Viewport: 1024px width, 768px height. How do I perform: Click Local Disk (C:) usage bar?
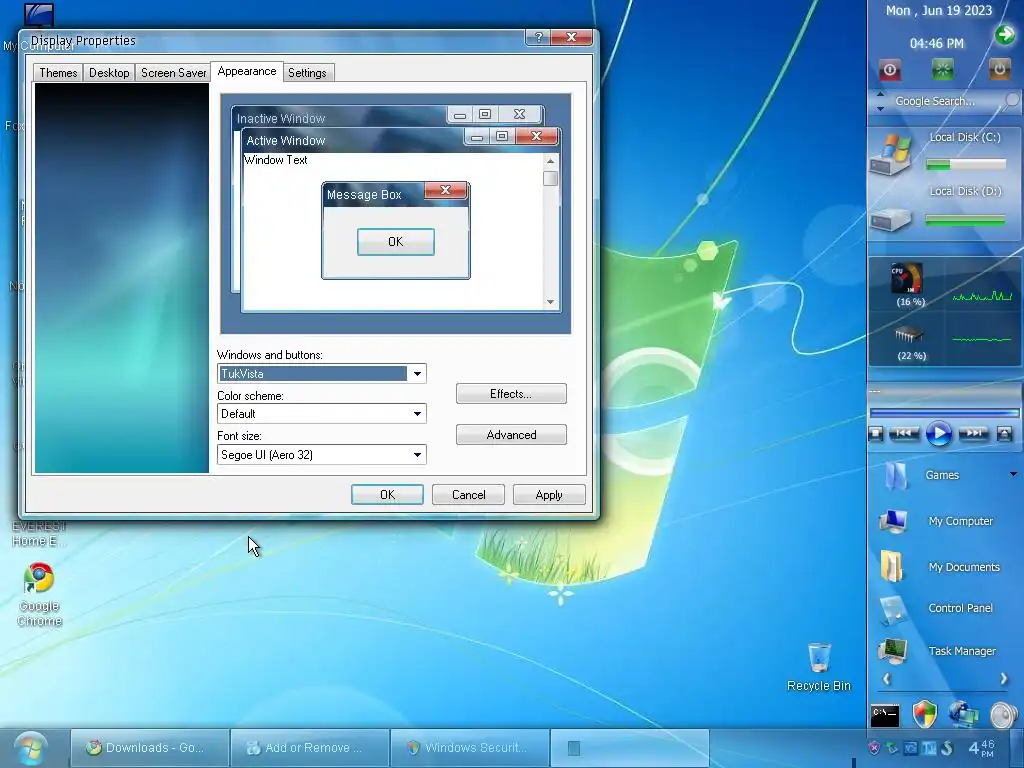coord(965,165)
